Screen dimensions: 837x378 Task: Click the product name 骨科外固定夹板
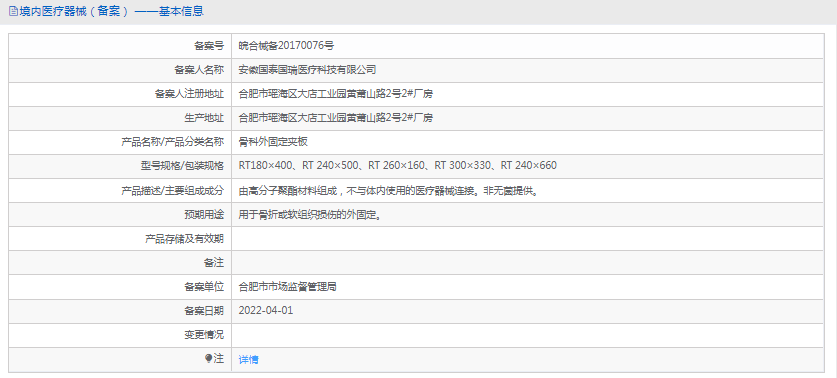[x=273, y=141]
